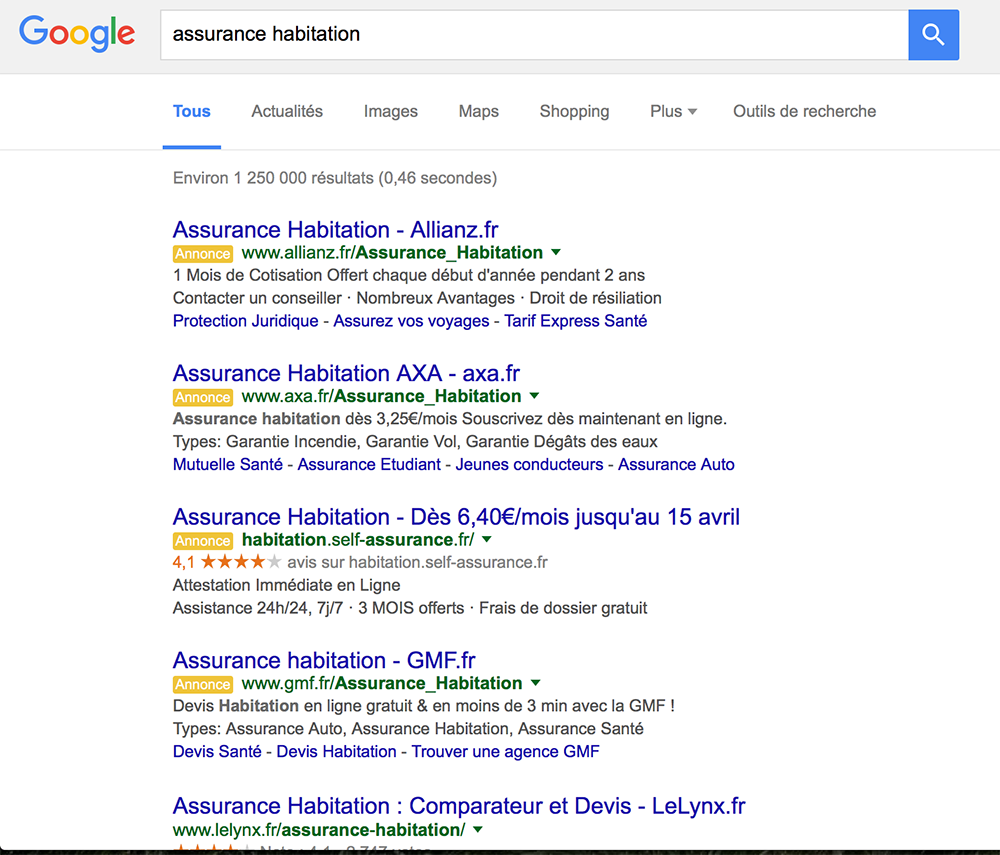
Task: Open the Maps tab
Action: 478,112
